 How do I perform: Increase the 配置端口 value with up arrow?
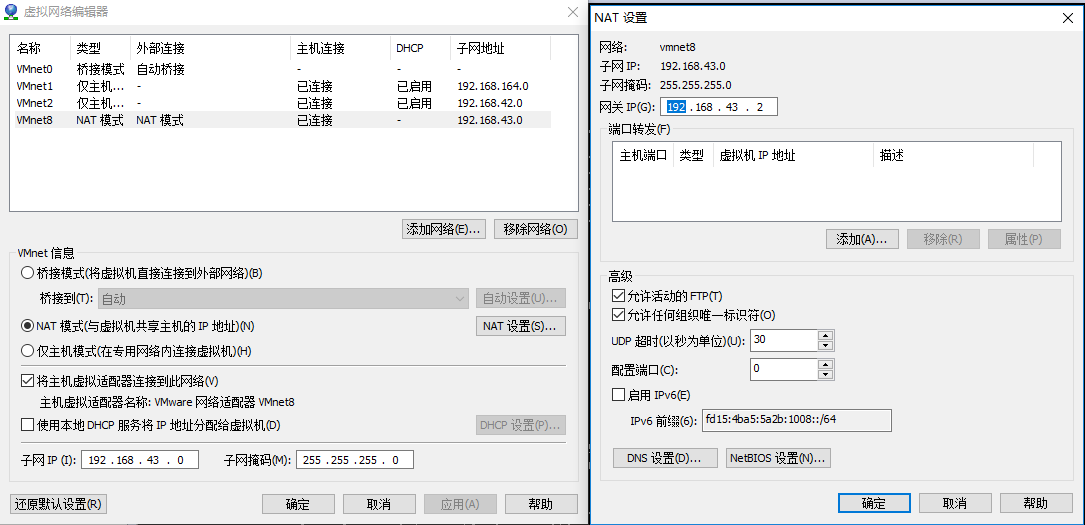point(825,365)
